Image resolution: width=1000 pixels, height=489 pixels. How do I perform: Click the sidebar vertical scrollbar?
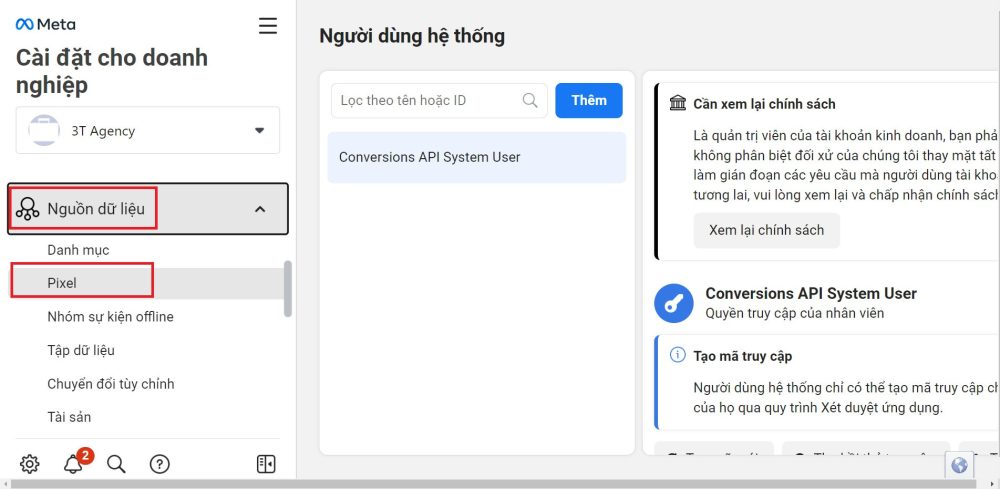288,288
